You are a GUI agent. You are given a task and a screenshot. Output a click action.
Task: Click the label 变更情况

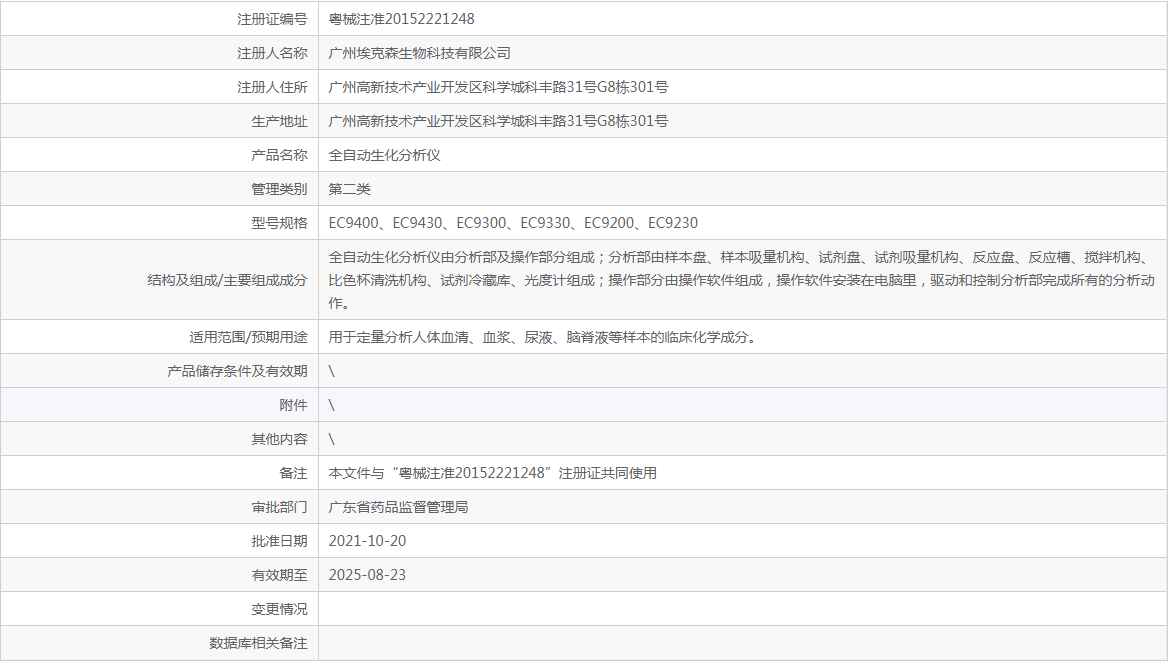pos(280,609)
